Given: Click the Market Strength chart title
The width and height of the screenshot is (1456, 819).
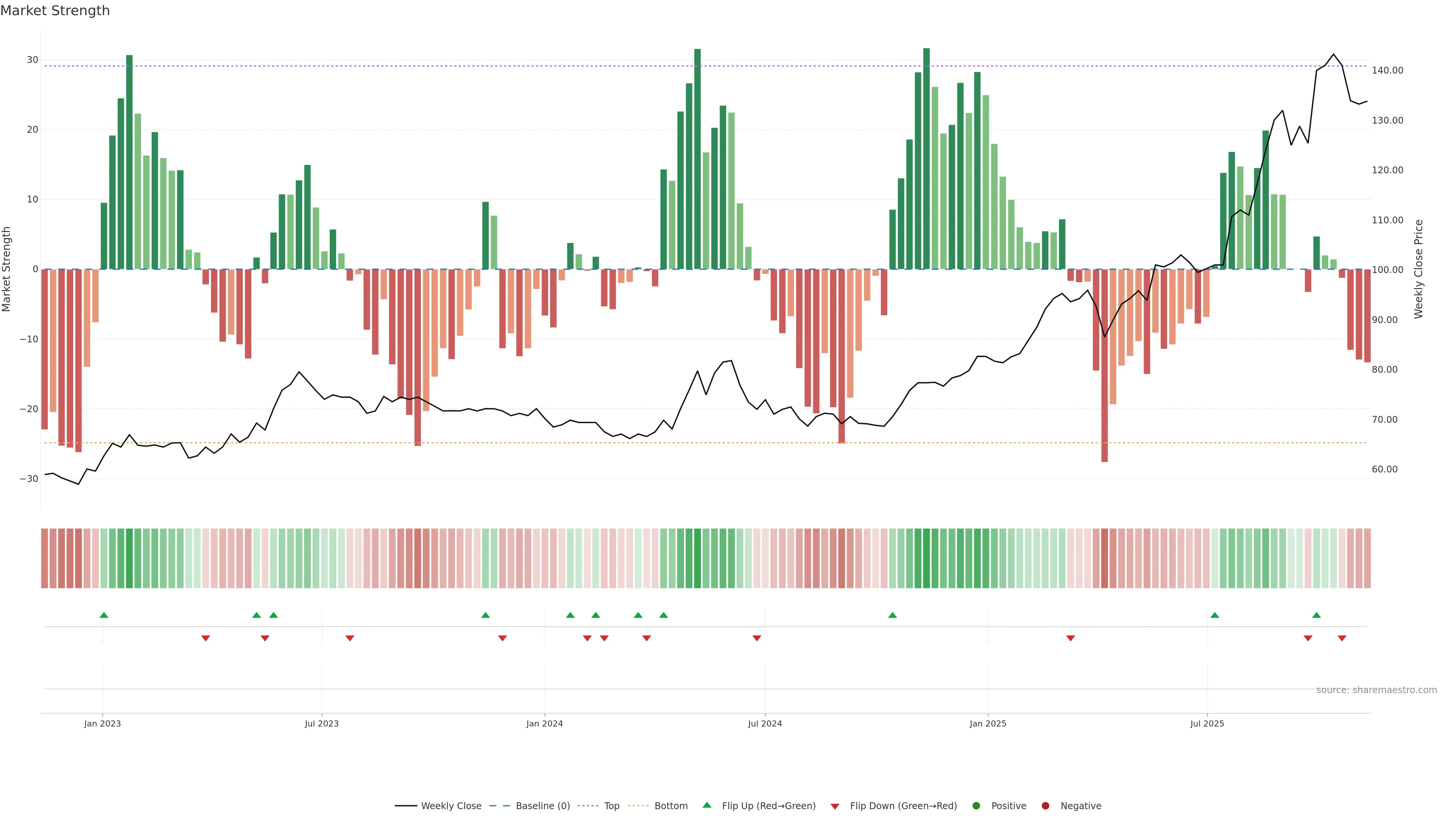Looking at the screenshot, I should pyautogui.click(x=55, y=11).
